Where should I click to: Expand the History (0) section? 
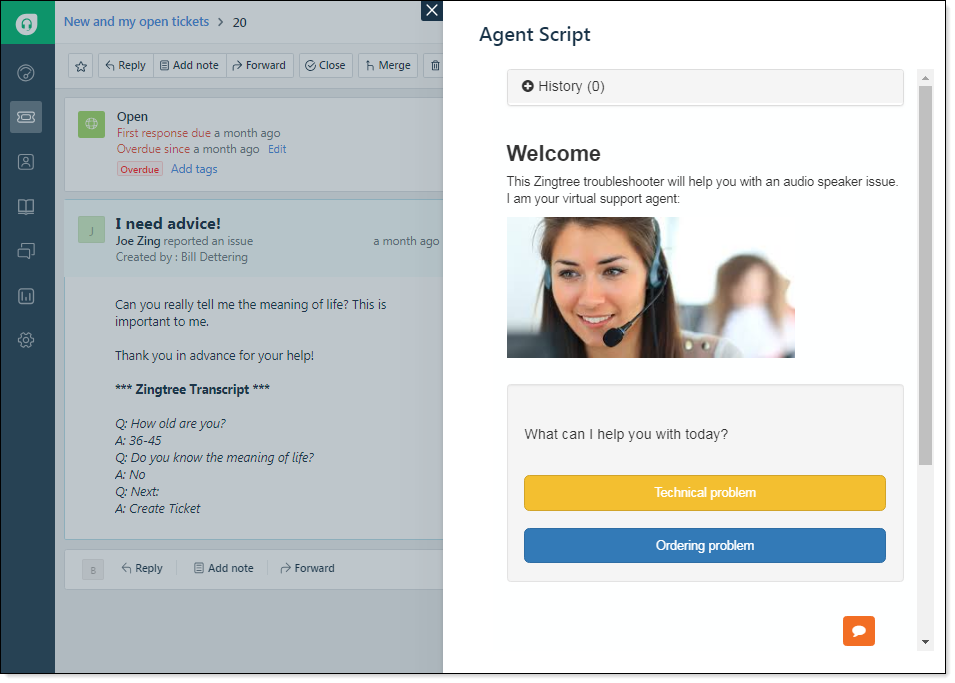point(562,86)
